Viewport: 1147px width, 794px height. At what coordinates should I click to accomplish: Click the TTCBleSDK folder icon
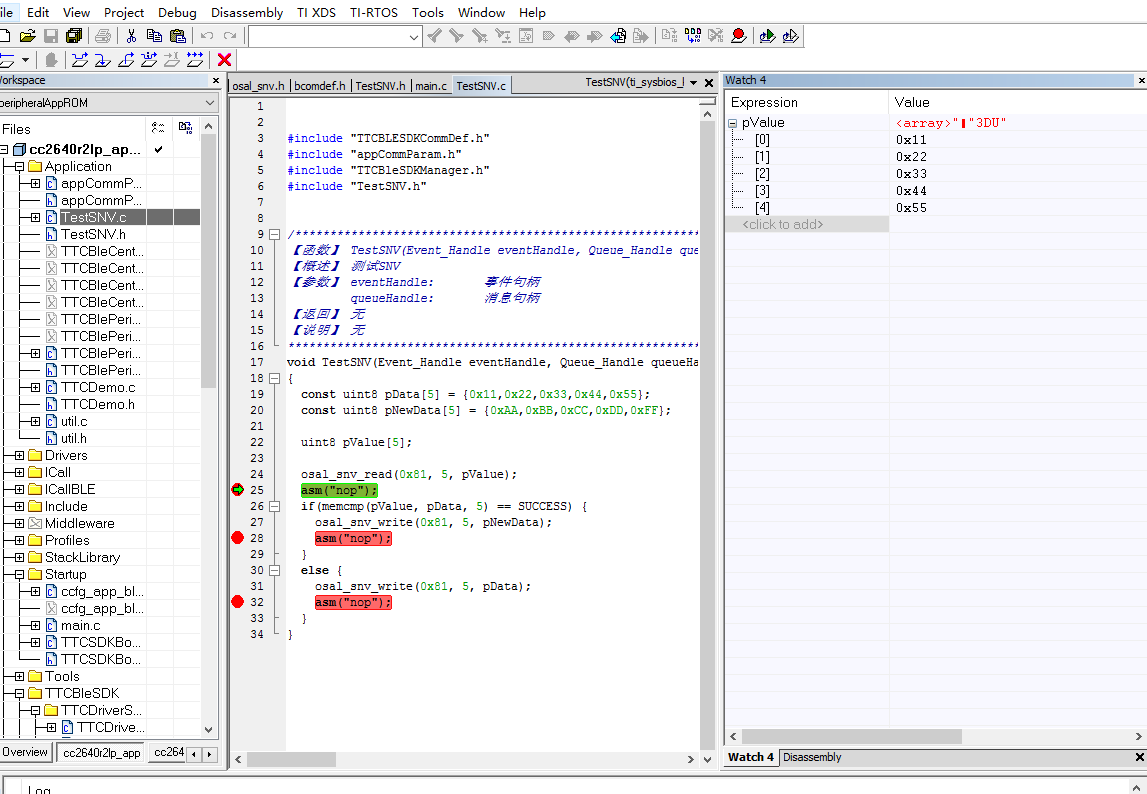pos(35,693)
